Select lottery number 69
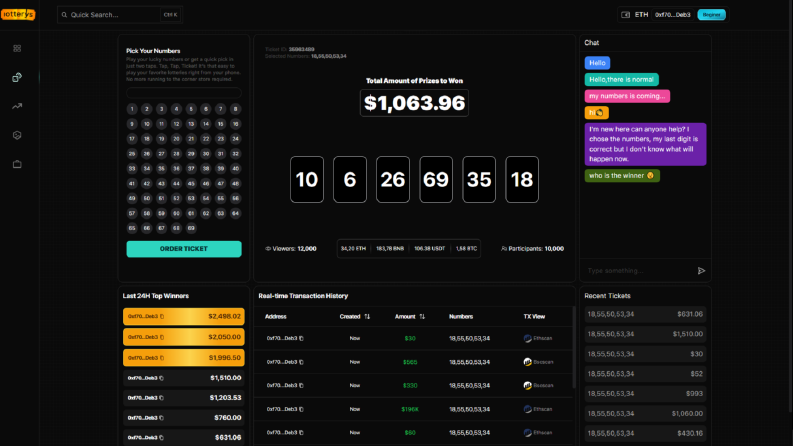This screenshot has height=446, width=793. [191, 228]
